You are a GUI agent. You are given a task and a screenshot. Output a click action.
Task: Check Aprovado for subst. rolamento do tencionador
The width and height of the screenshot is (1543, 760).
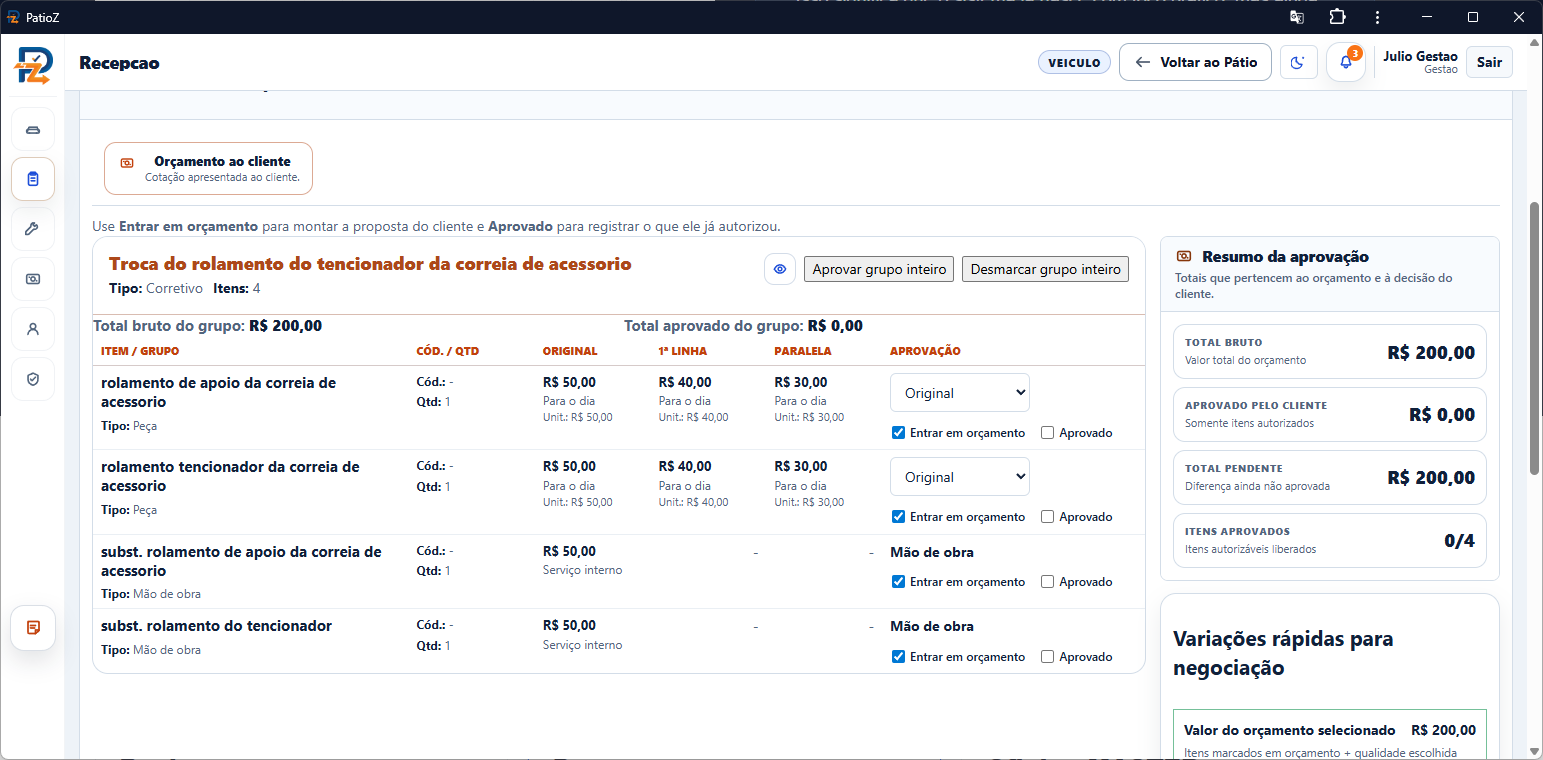click(x=1048, y=657)
